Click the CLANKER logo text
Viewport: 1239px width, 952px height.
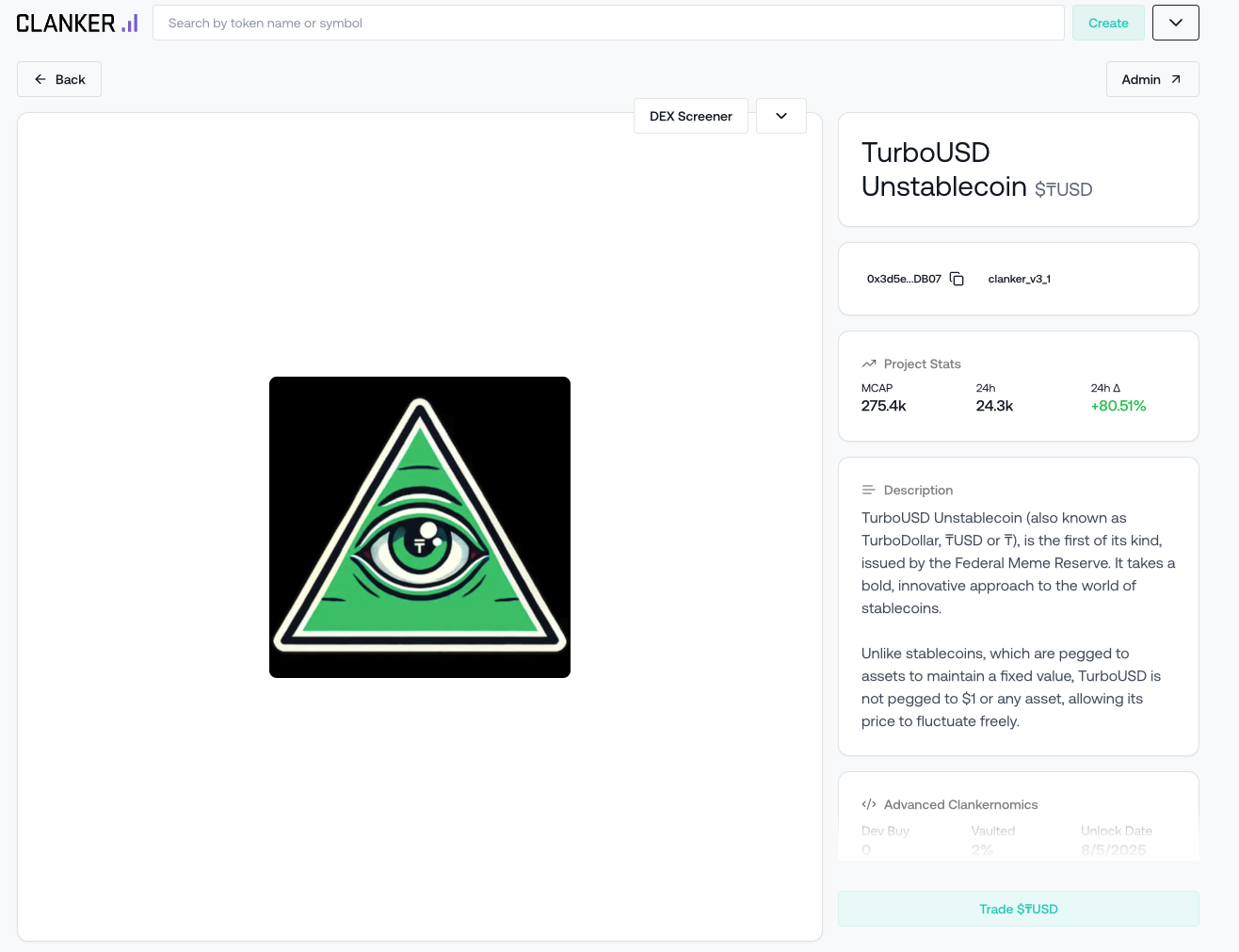click(x=66, y=24)
